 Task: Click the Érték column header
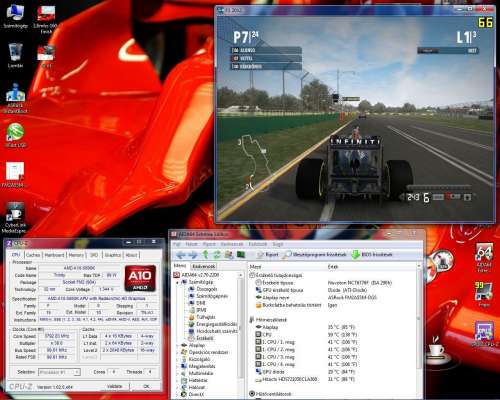coord(371,267)
